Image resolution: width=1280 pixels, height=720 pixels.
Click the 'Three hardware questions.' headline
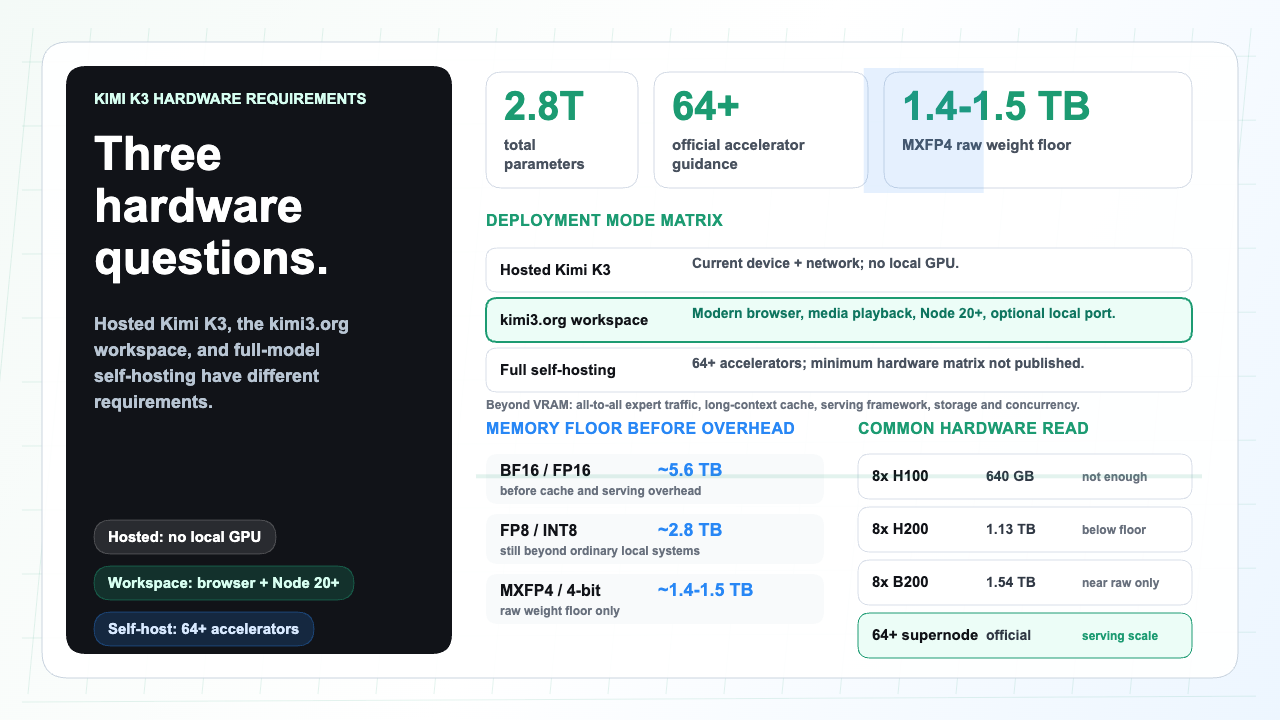(x=211, y=207)
